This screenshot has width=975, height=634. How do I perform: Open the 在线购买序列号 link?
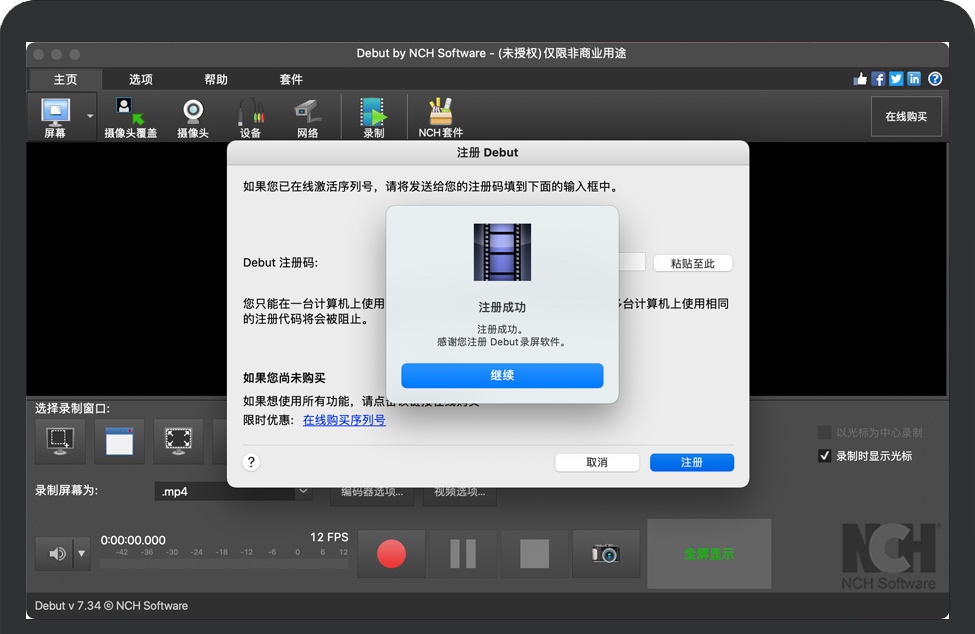pyautogui.click(x=344, y=420)
